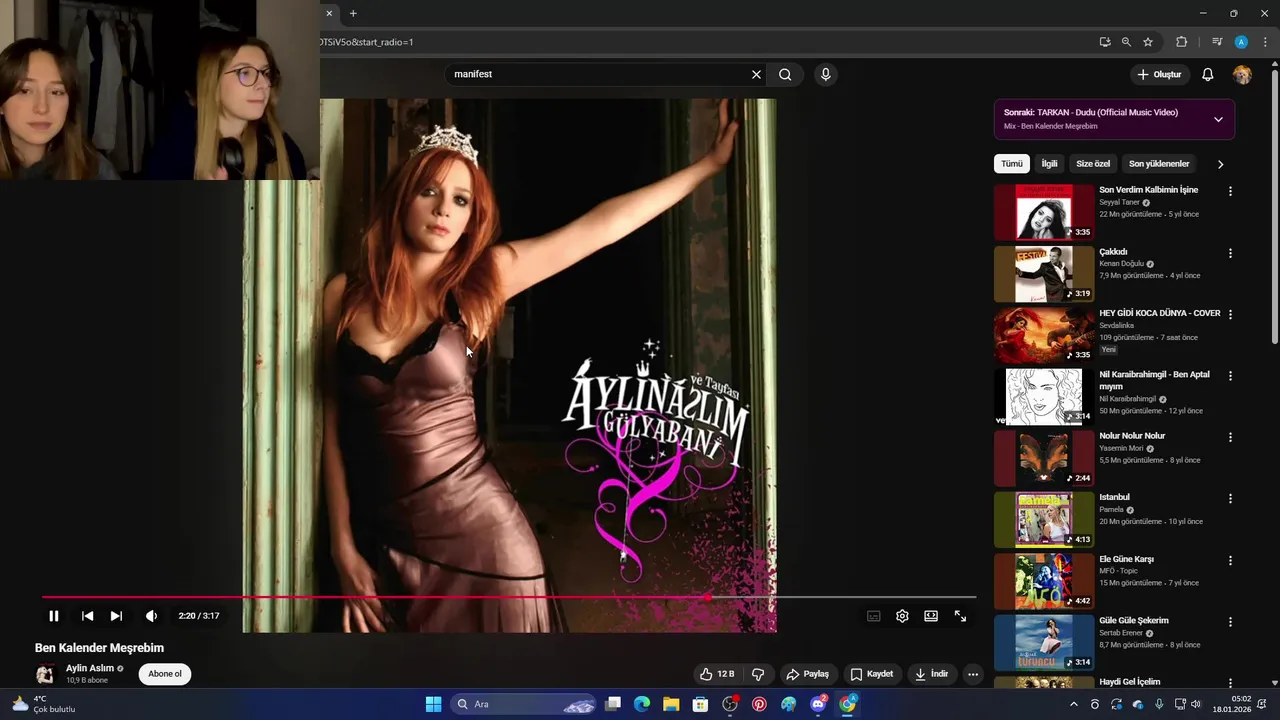Click the progress bar scrubber dot
The width and height of the screenshot is (1280, 720).
[707, 597]
